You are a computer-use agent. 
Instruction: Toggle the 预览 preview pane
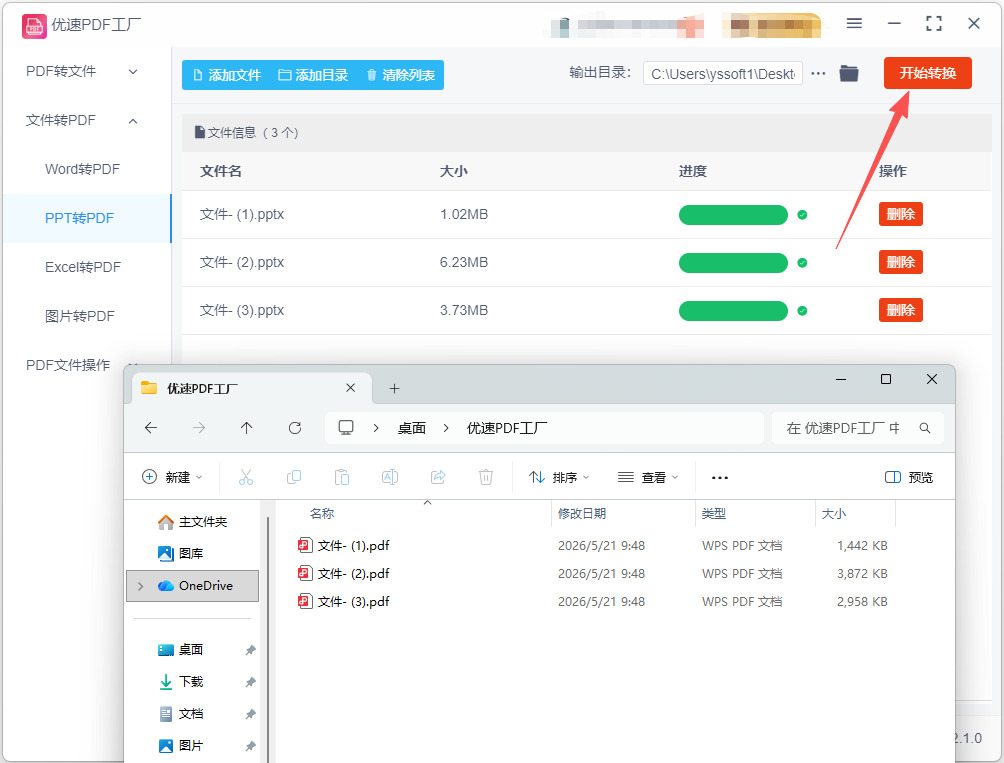point(909,478)
